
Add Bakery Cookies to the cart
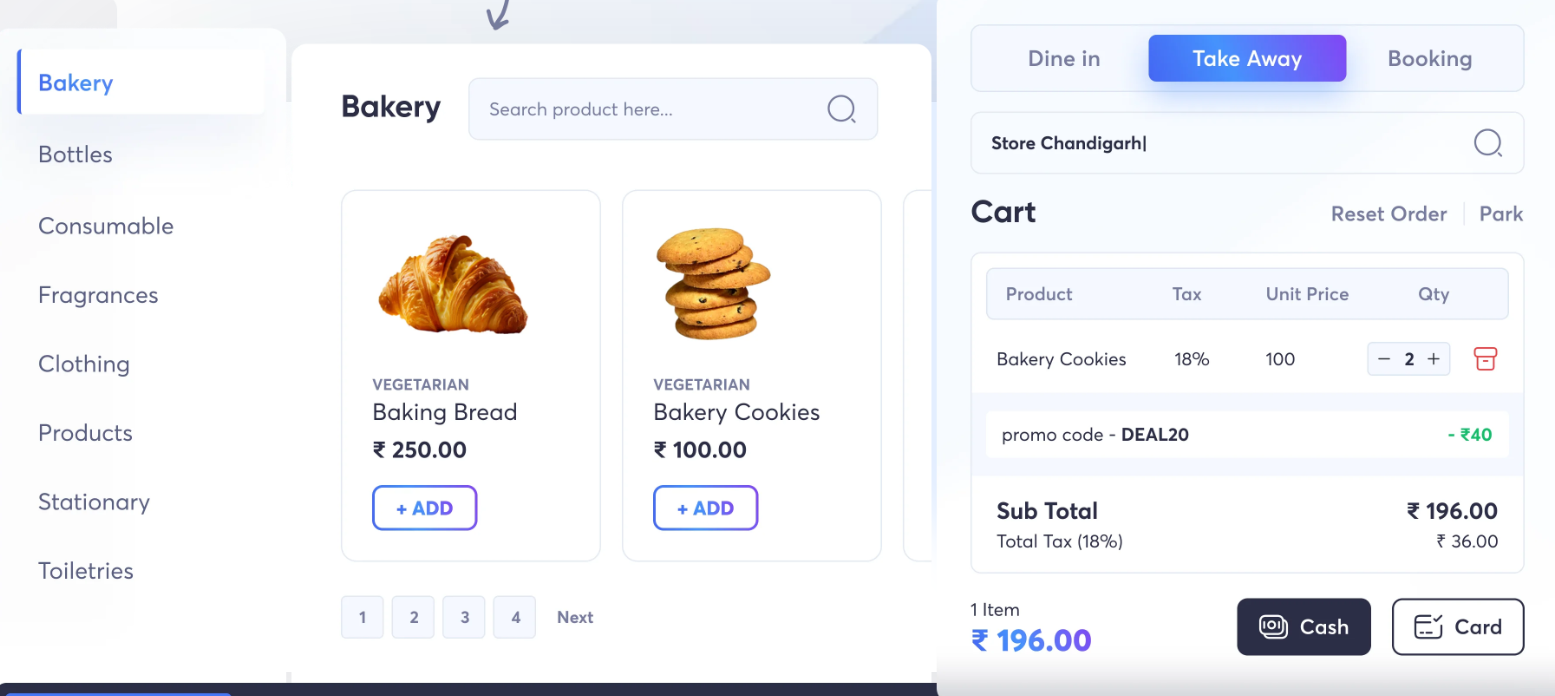tap(705, 507)
